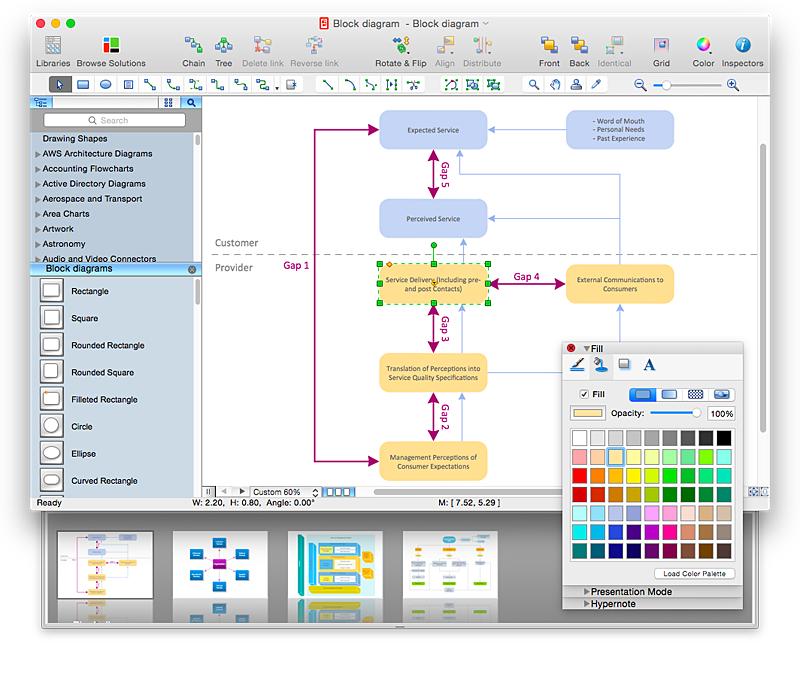
Task: Select the Tree connection mode icon
Action: (x=224, y=46)
